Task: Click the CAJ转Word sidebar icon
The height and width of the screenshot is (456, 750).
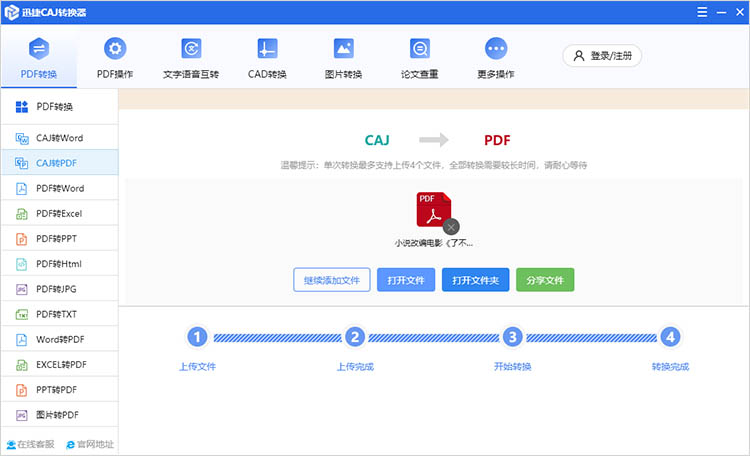Action: 22,138
